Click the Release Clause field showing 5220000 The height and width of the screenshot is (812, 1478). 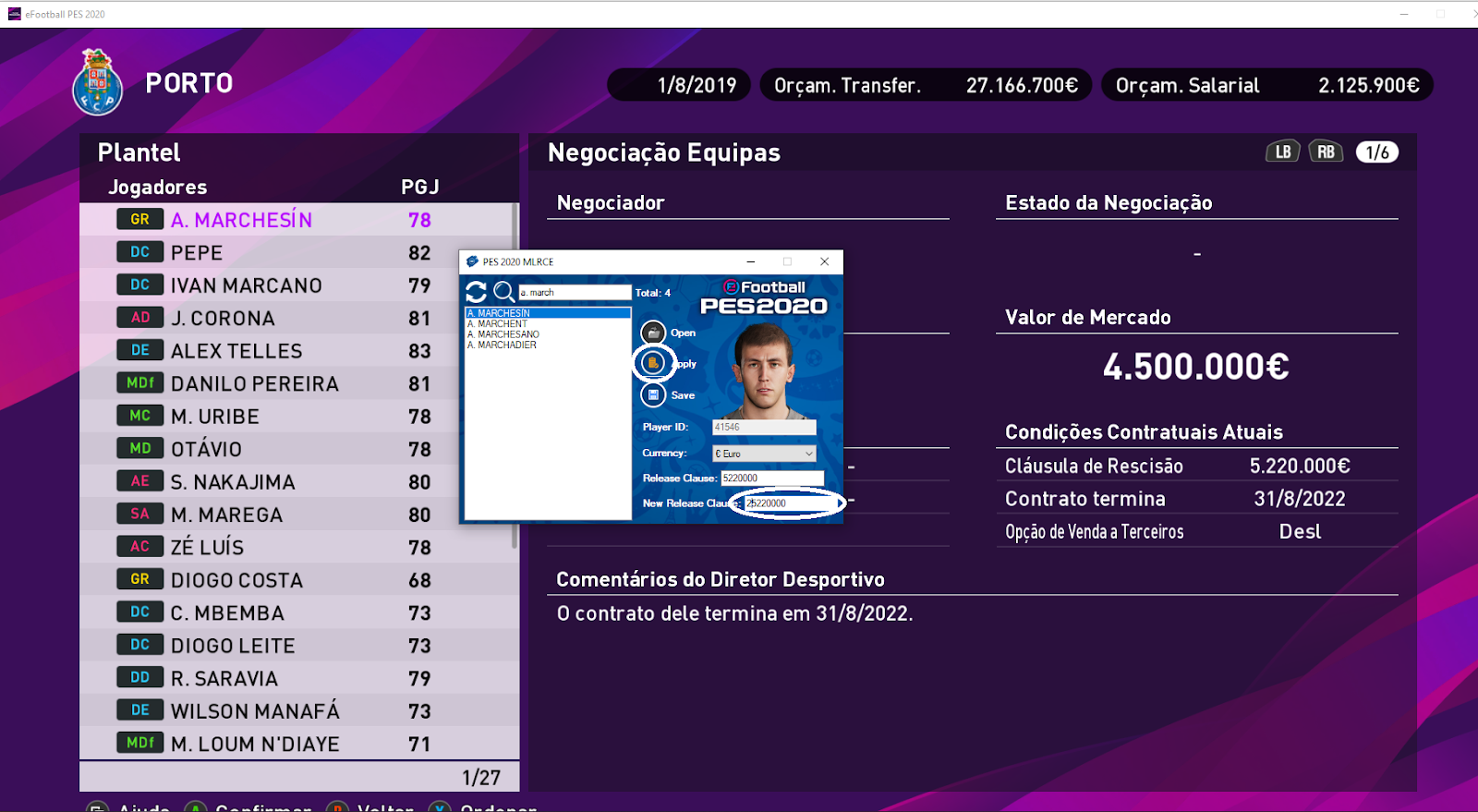[772, 478]
